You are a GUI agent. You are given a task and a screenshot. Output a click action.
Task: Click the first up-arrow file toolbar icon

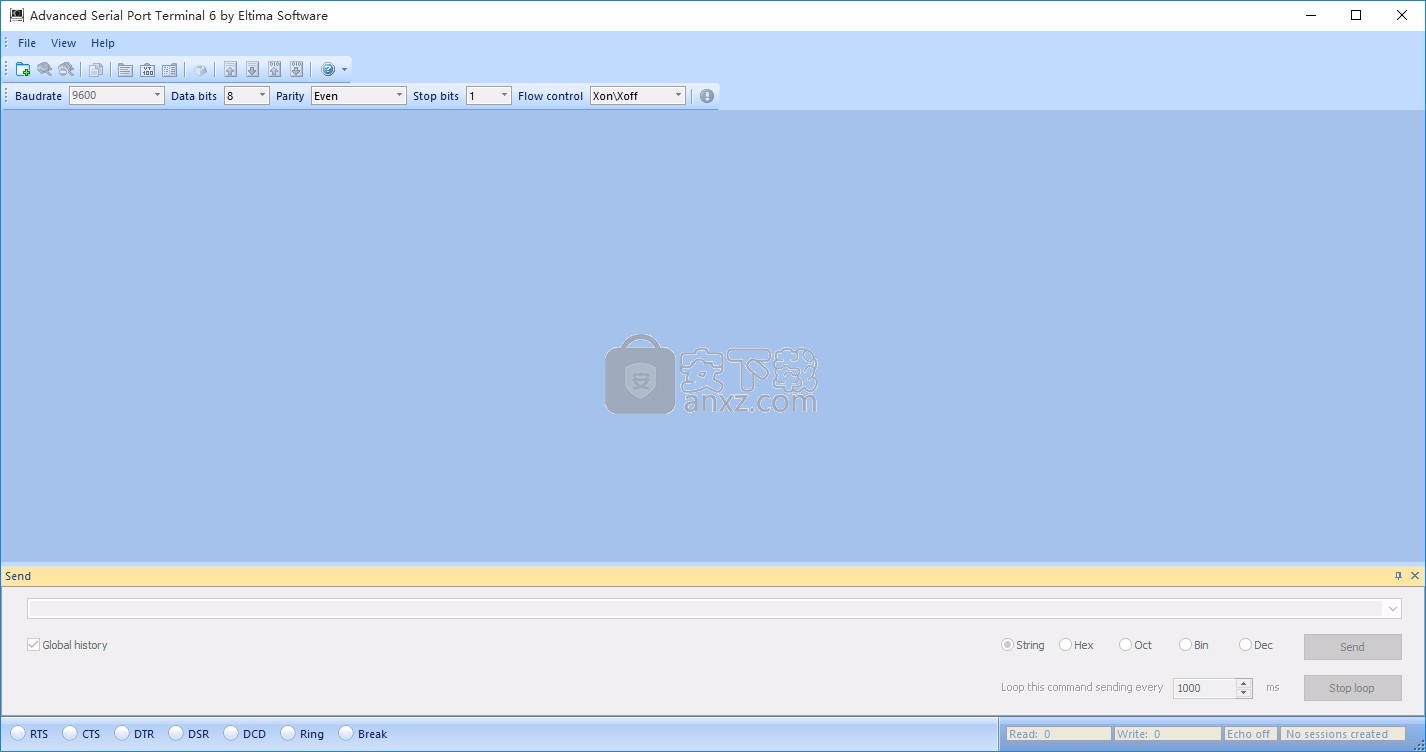pos(230,69)
